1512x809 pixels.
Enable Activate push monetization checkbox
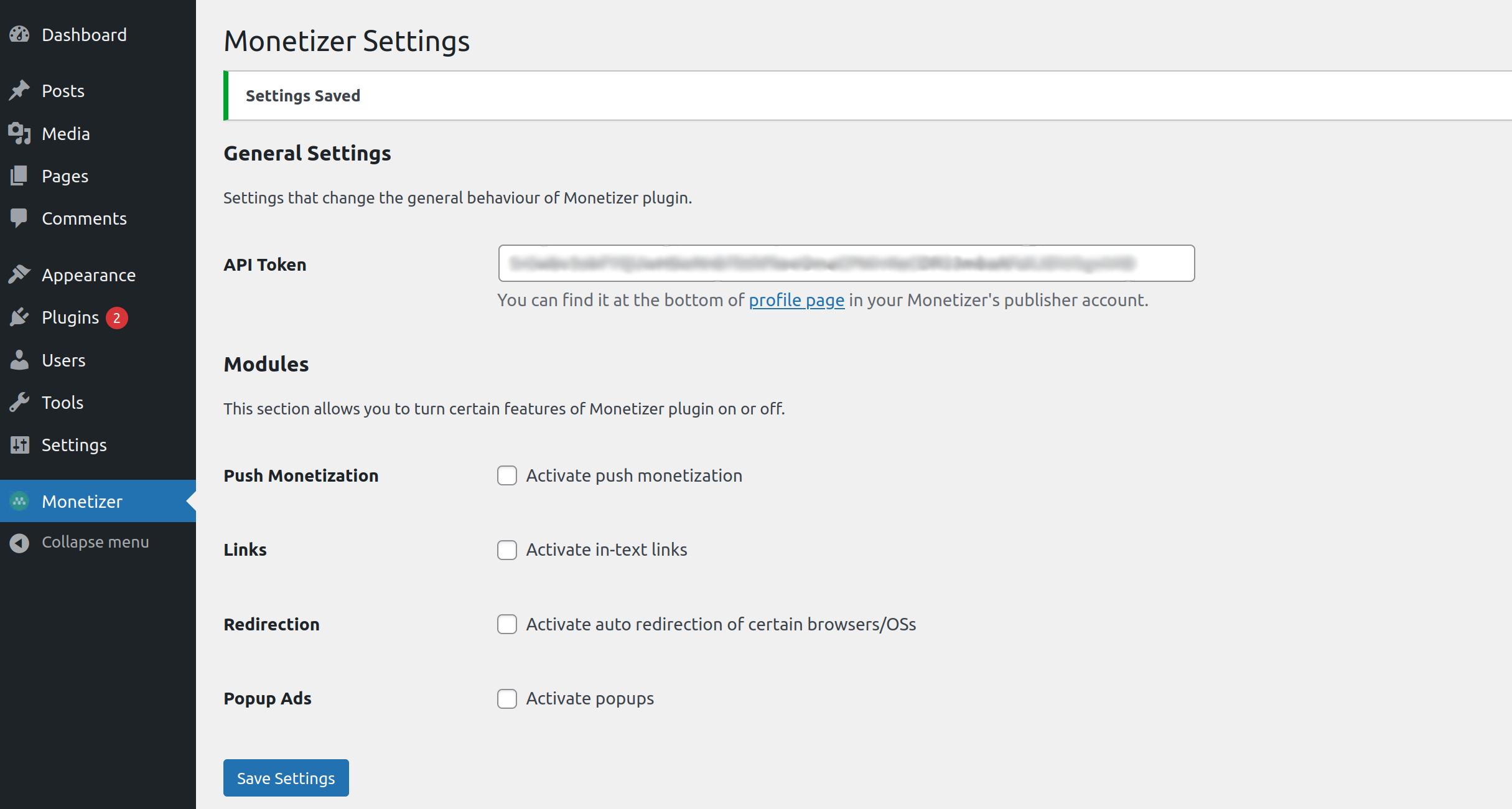tap(507, 476)
